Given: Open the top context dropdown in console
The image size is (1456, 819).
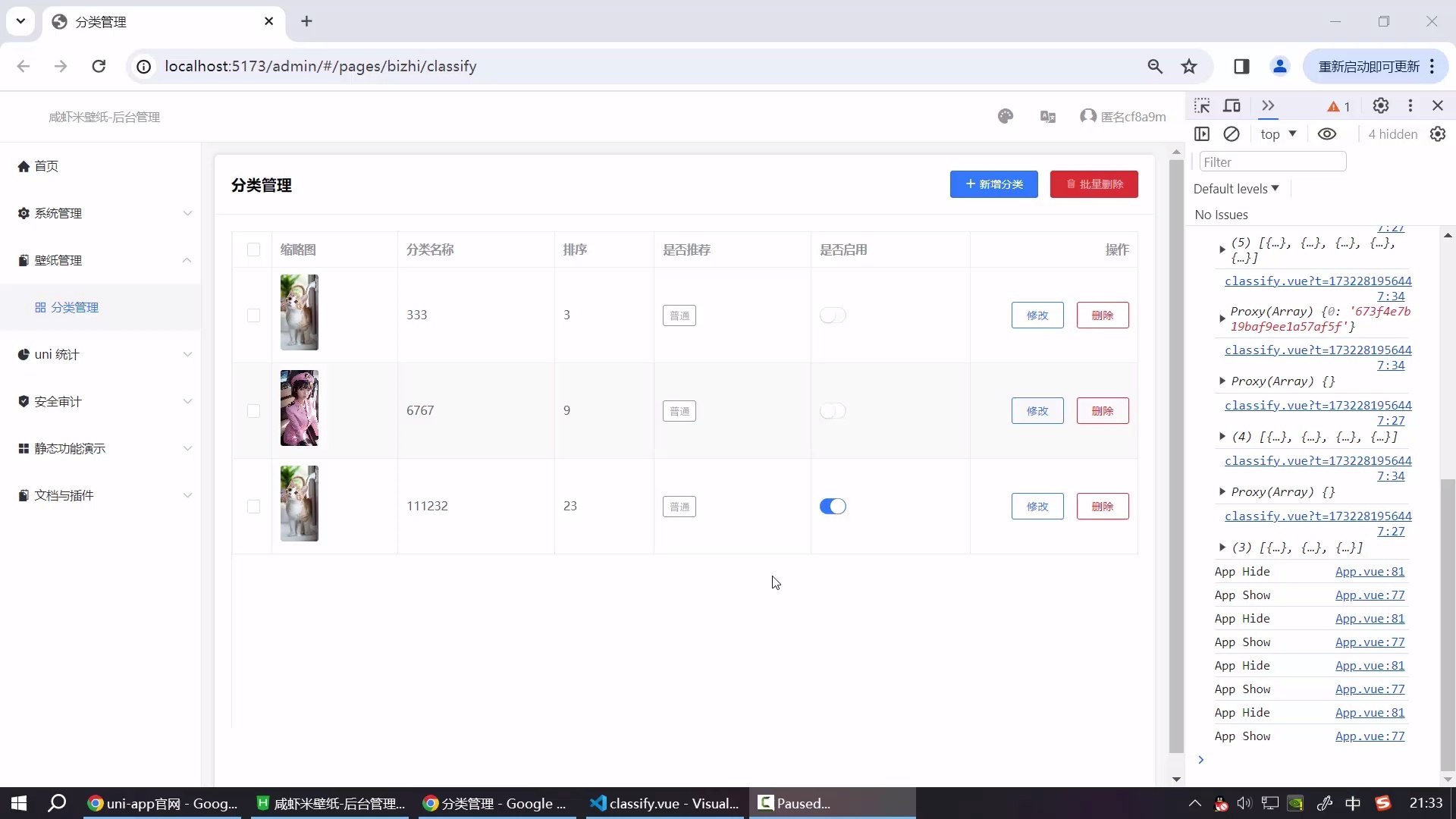Looking at the screenshot, I should click(x=1278, y=134).
